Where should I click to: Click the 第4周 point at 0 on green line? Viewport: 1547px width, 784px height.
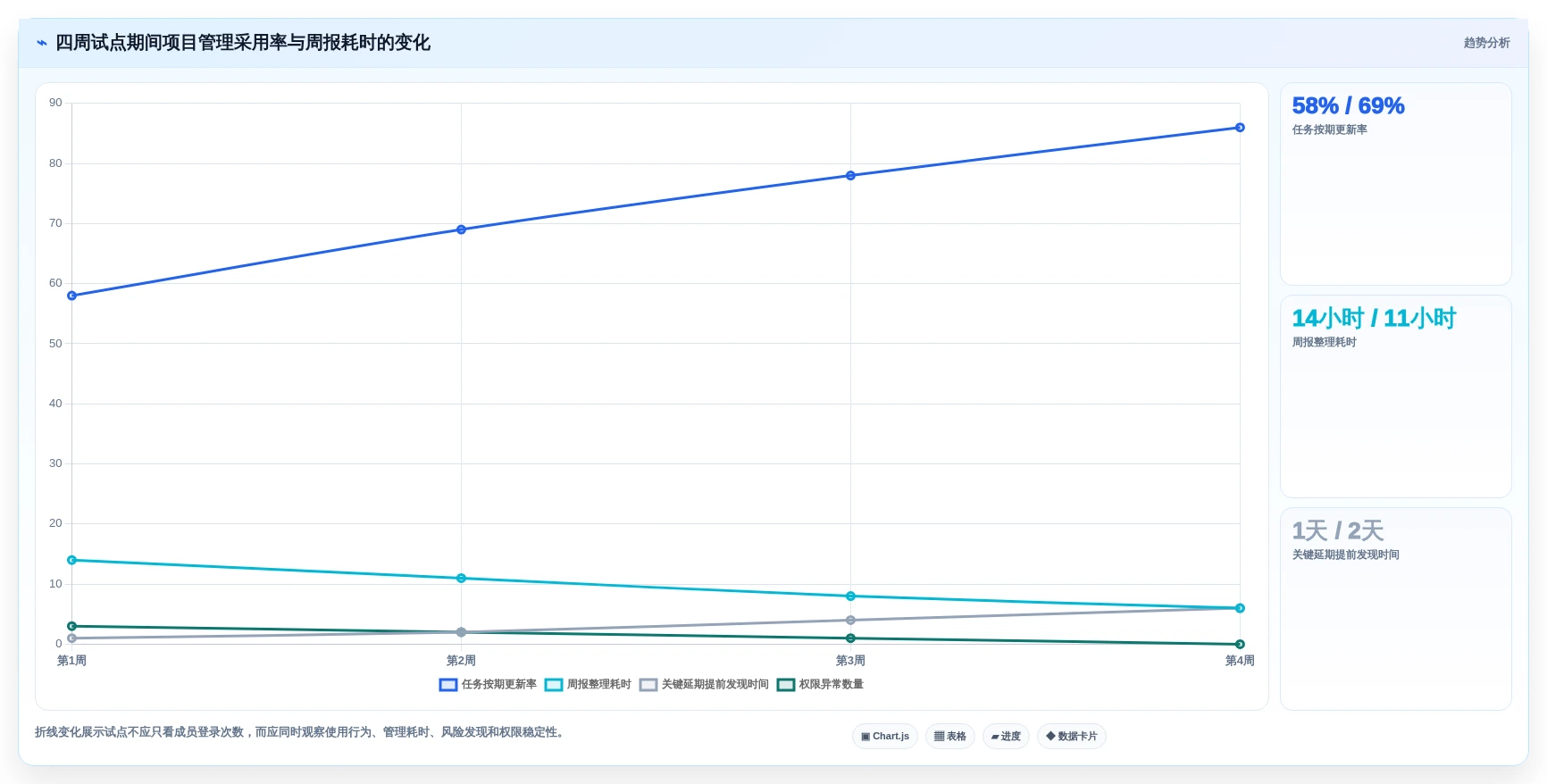(1240, 645)
